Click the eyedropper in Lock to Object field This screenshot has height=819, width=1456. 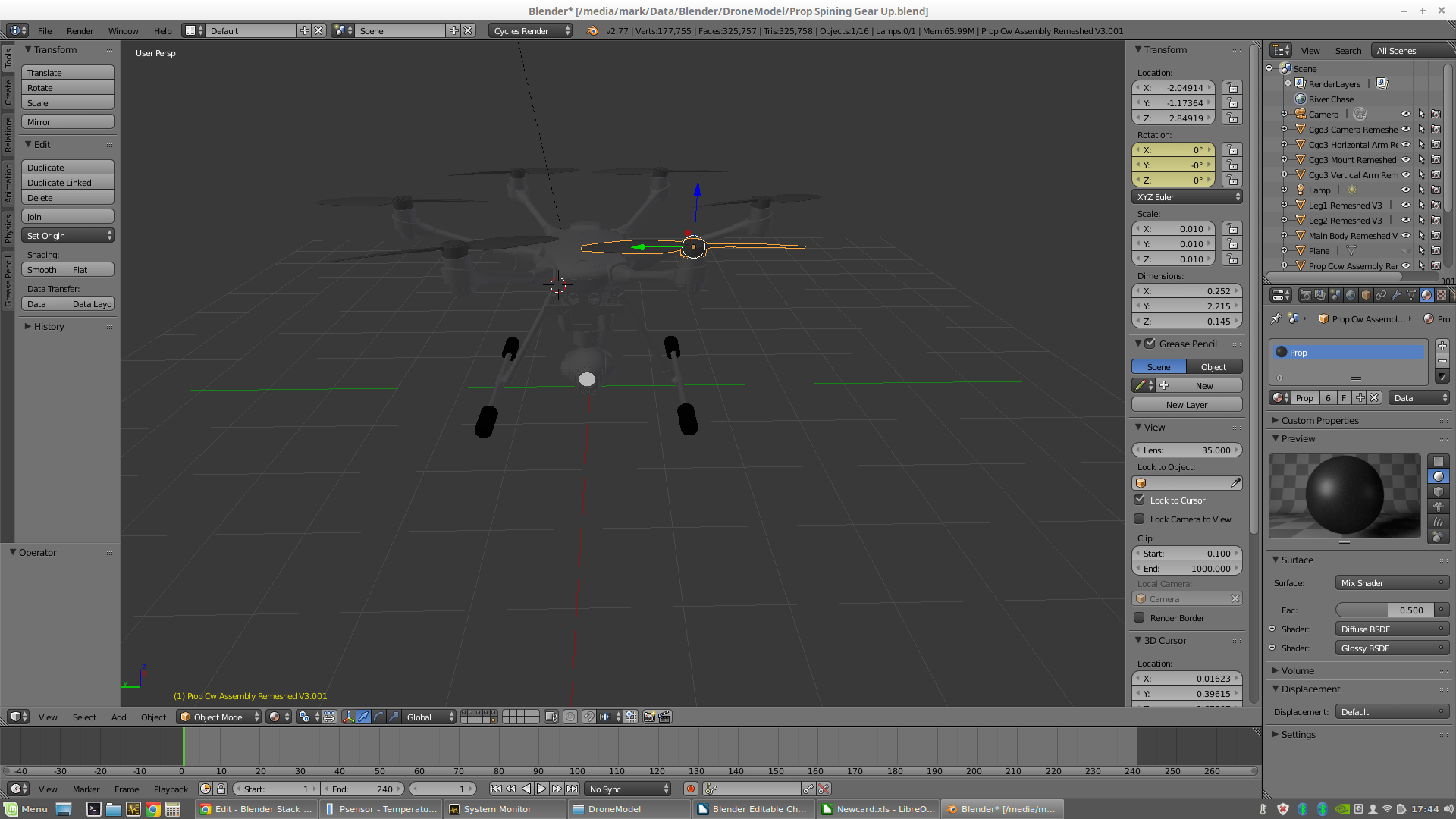(1235, 483)
